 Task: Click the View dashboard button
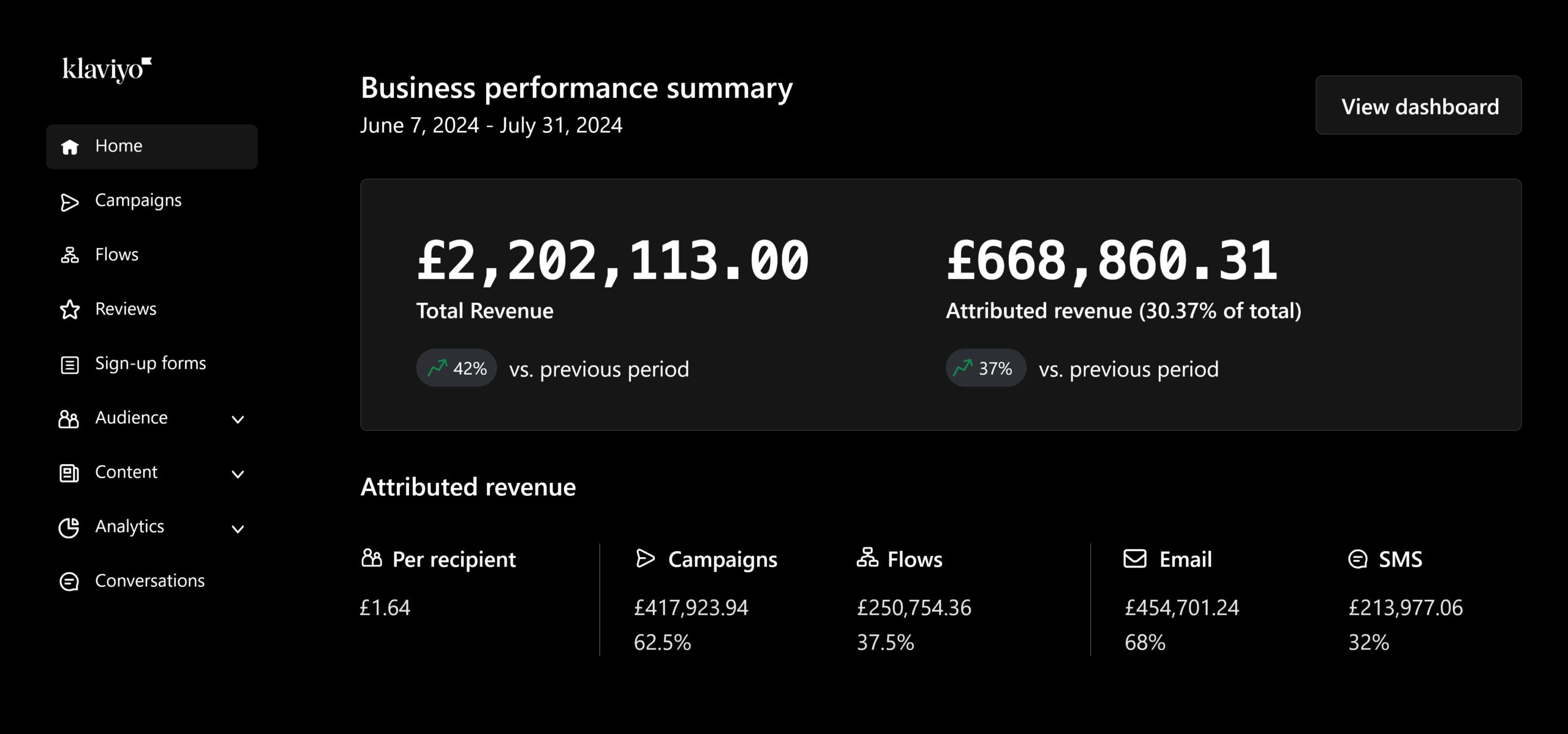pos(1418,105)
